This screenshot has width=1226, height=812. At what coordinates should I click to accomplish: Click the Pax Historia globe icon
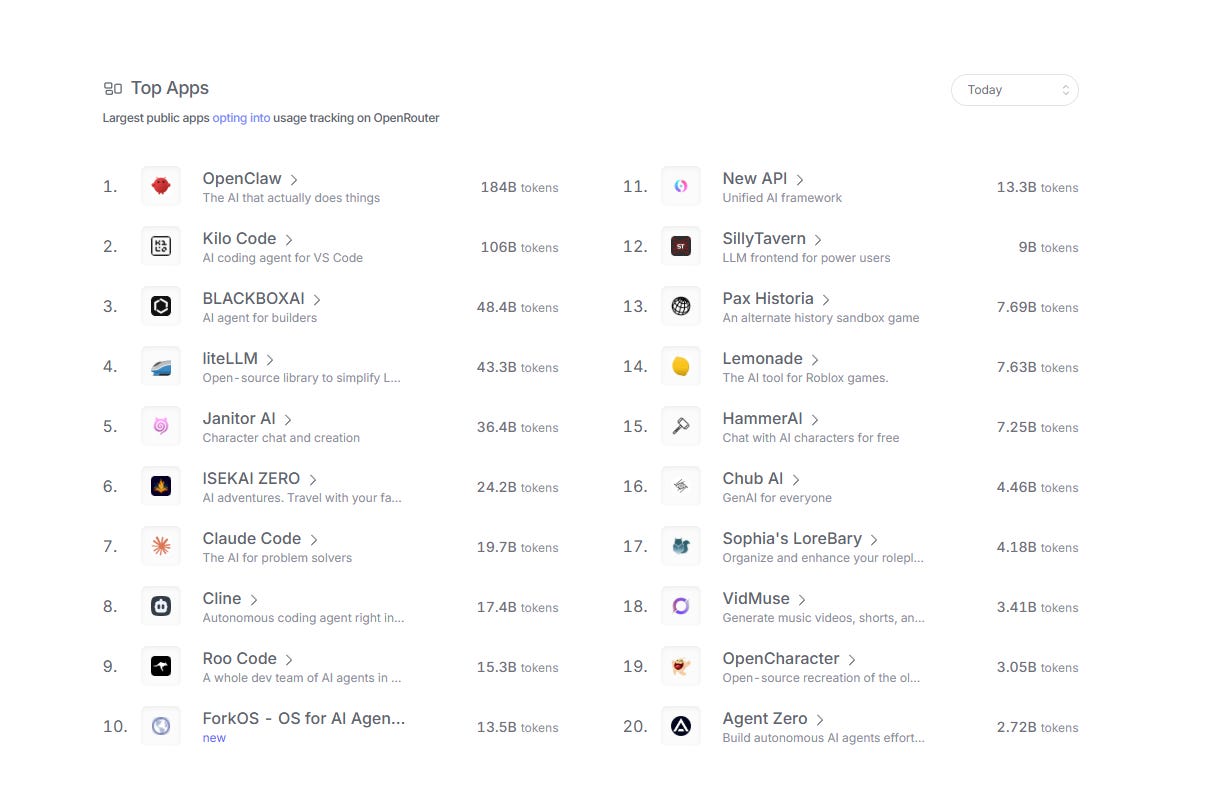click(681, 306)
